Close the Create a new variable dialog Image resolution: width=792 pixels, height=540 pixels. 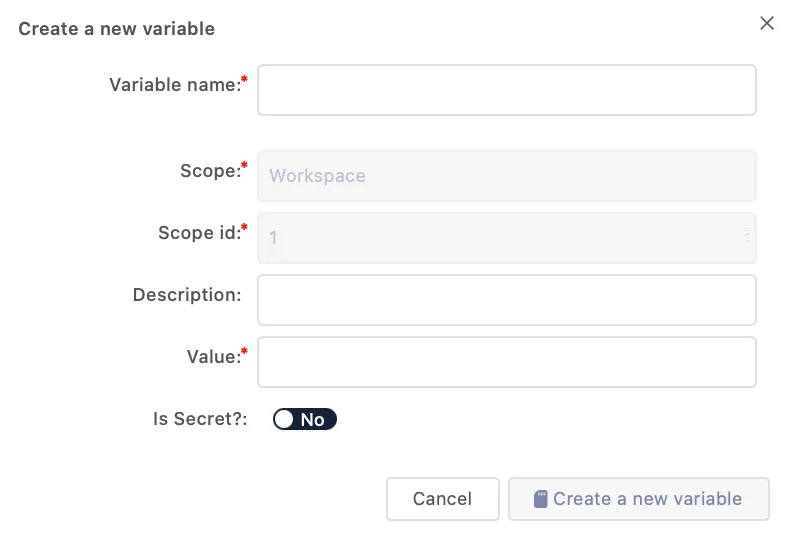click(x=767, y=23)
